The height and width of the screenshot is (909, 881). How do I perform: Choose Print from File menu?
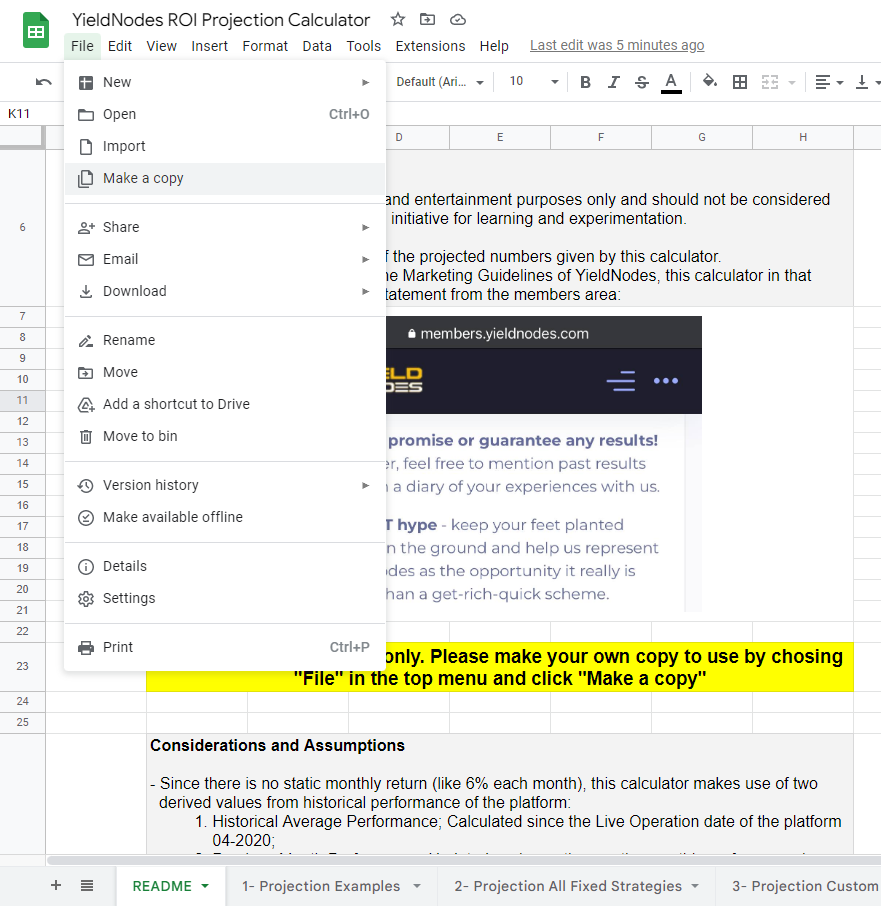pyautogui.click(x=225, y=648)
